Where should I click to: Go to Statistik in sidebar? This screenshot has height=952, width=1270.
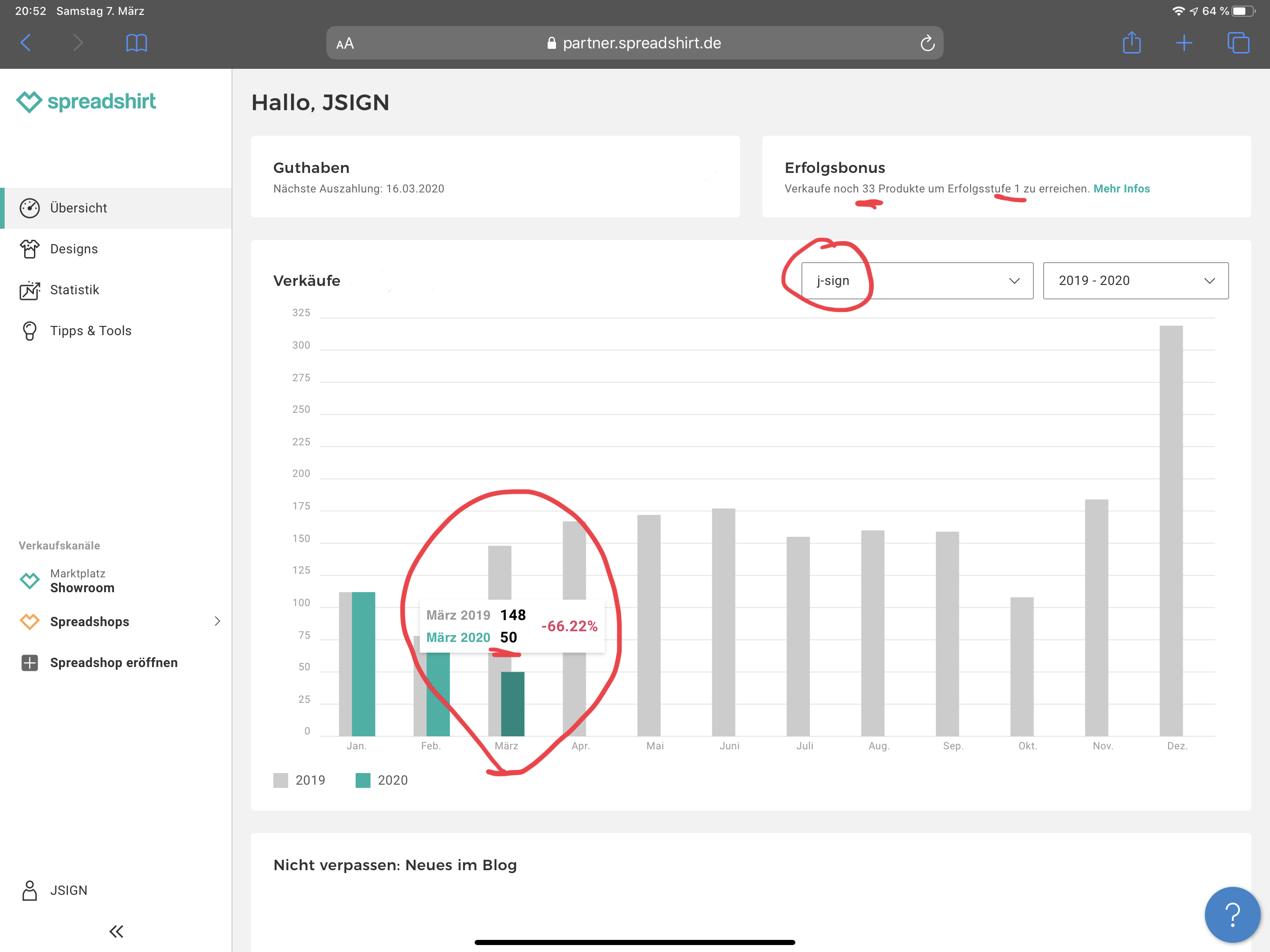click(x=75, y=290)
